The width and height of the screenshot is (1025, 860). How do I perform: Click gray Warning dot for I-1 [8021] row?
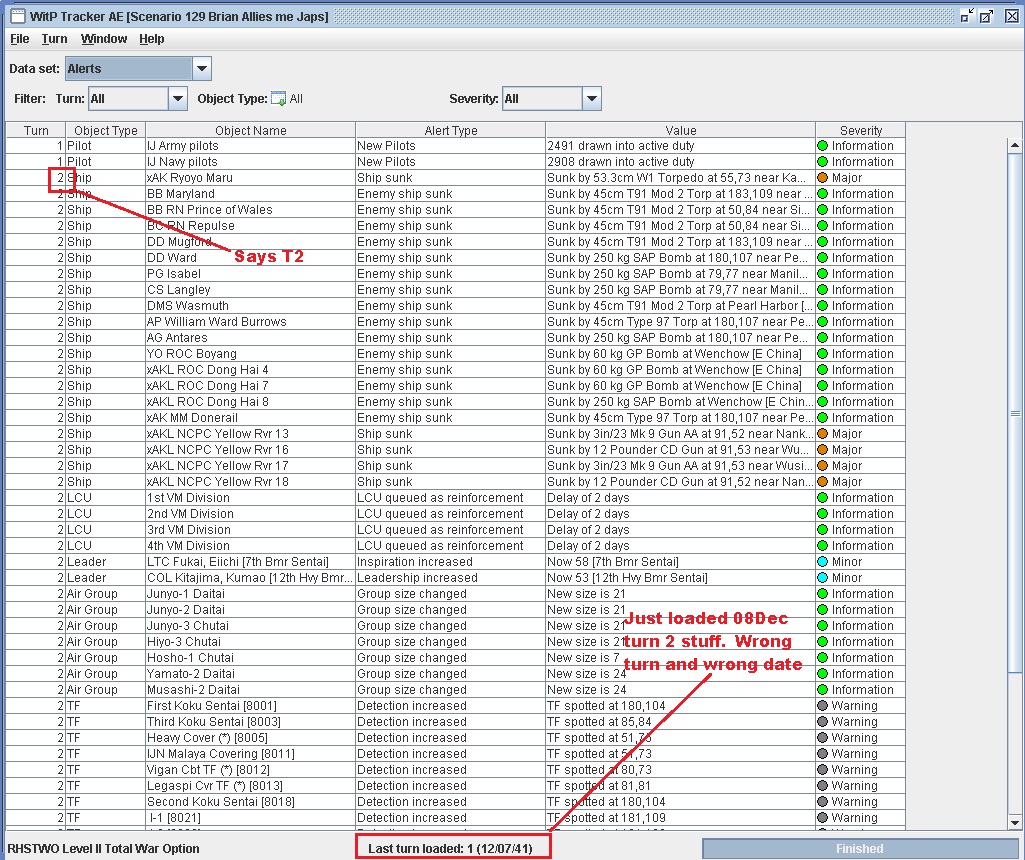point(822,818)
